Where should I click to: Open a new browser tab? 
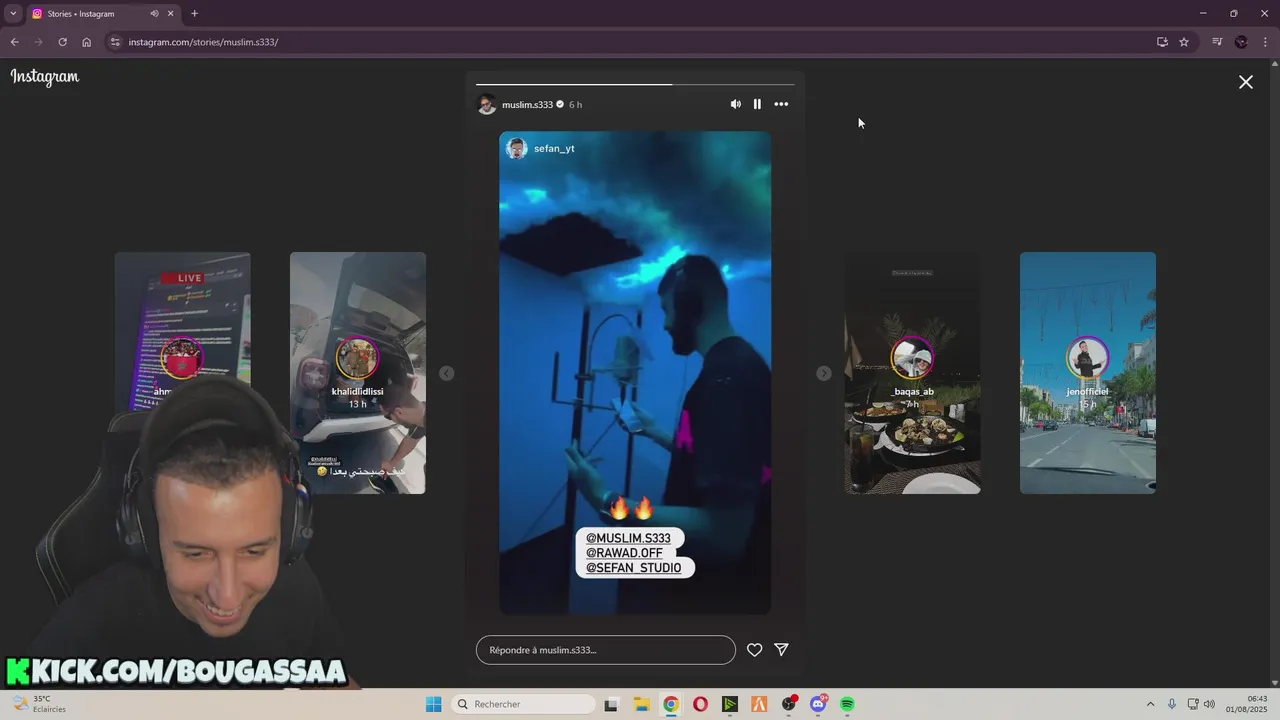(194, 14)
